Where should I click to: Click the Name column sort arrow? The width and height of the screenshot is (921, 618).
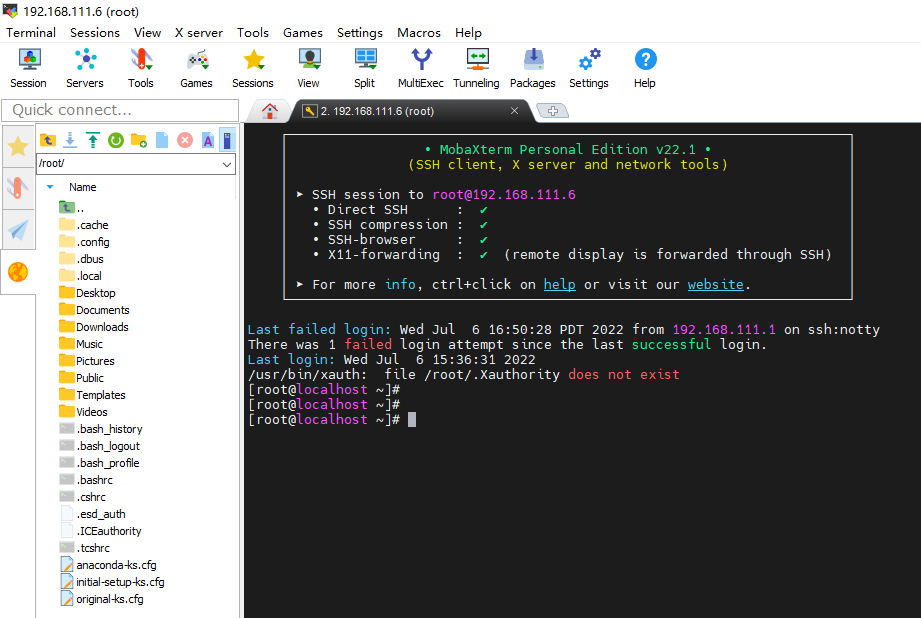point(50,187)
